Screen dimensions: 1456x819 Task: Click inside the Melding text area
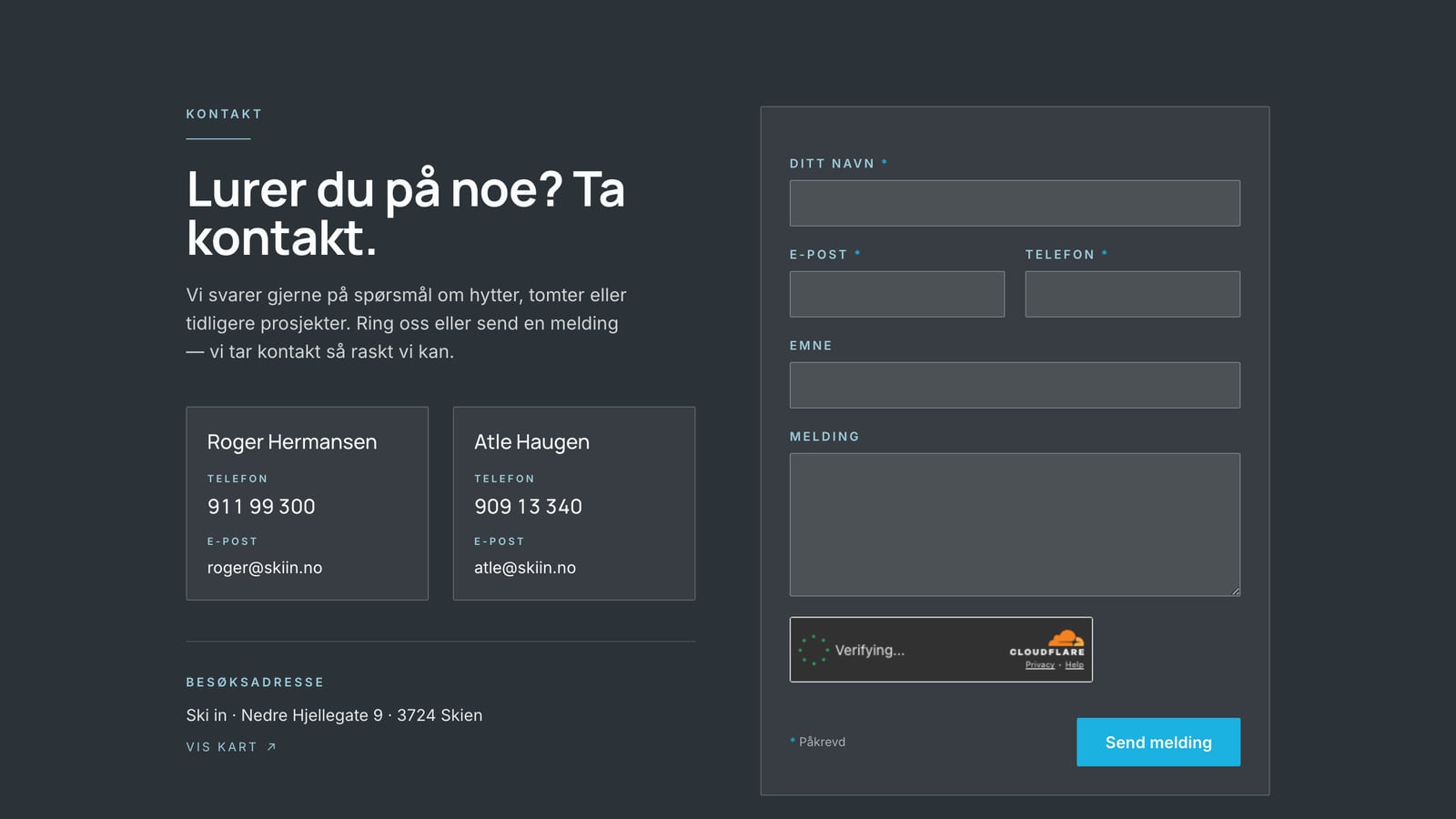tap(1015, 525)
